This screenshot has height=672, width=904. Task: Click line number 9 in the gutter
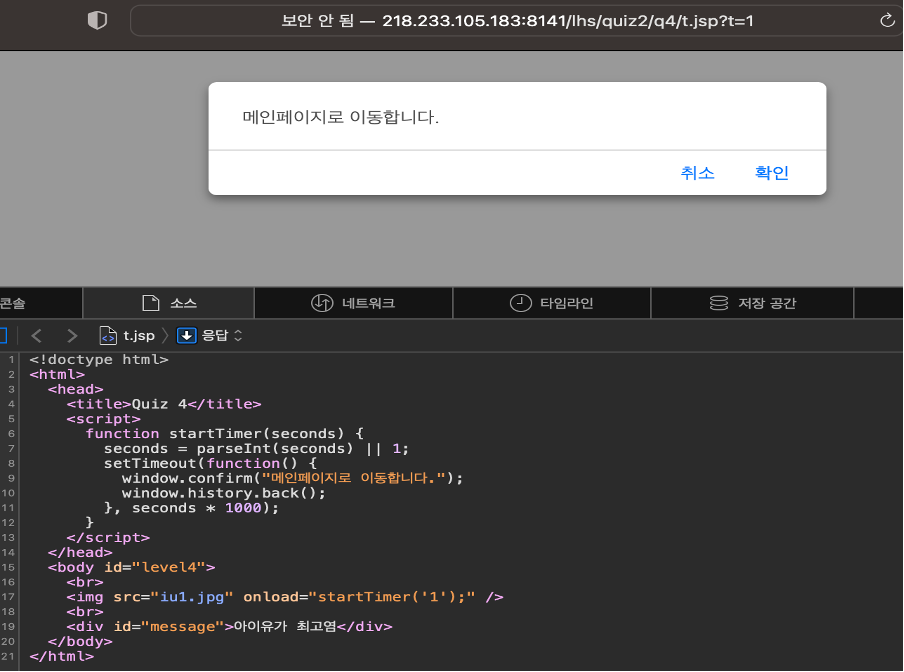[11, 478]
